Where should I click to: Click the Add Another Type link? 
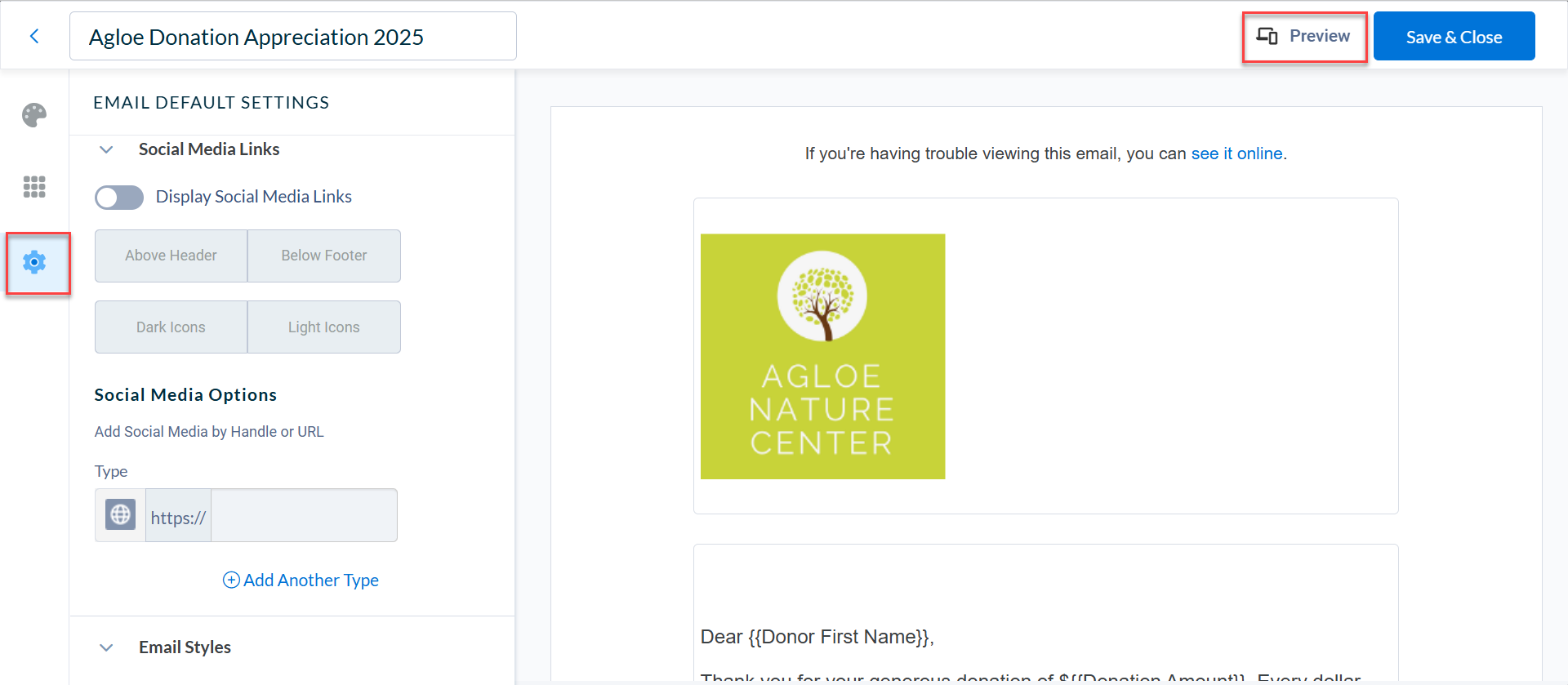pos(301,580)
